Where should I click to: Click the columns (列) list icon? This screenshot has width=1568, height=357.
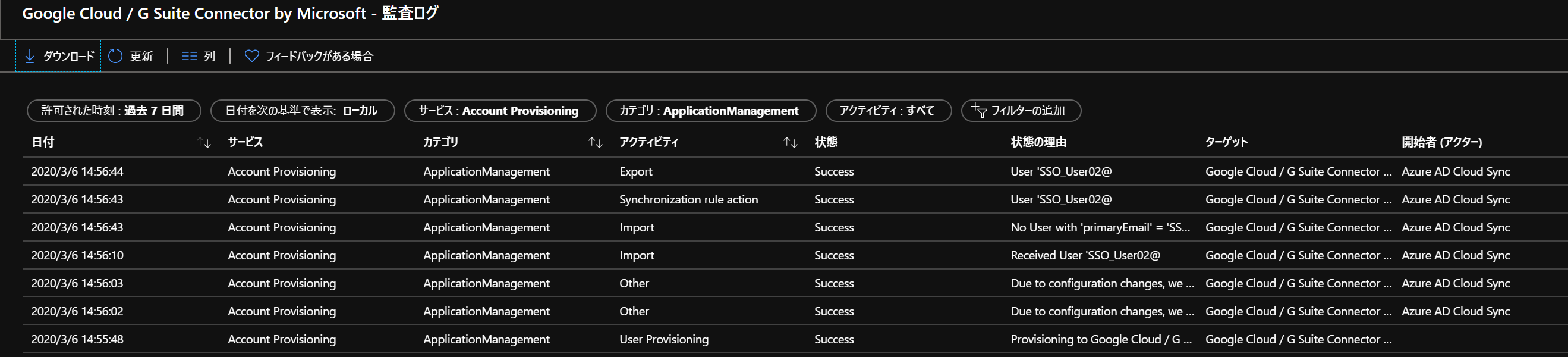point(189,56)
